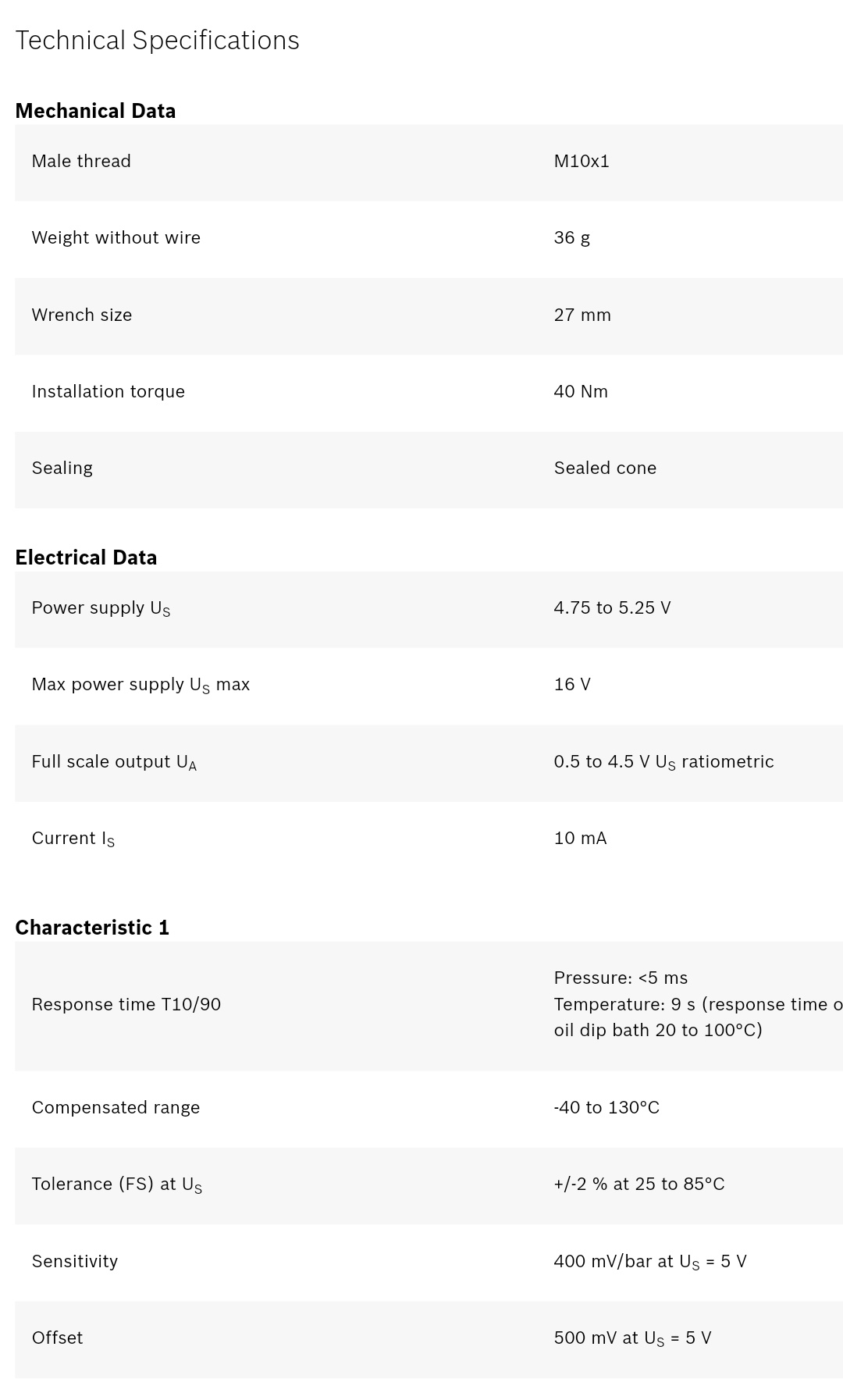Click the Characteristic 1 section heading
Screen dimensions: 843x1400
pos(92,928)
